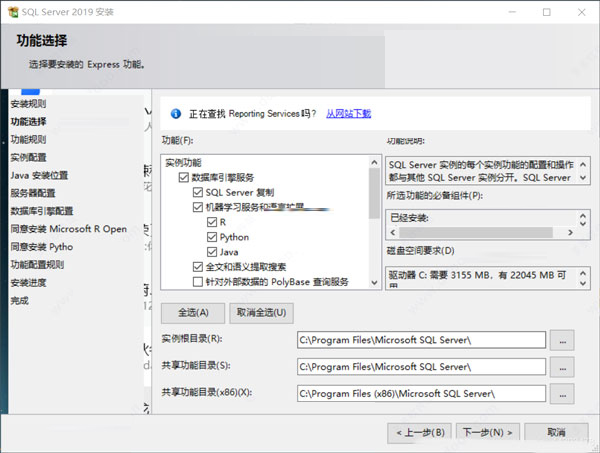Select the Java 安装位置 step

[39, 175]
